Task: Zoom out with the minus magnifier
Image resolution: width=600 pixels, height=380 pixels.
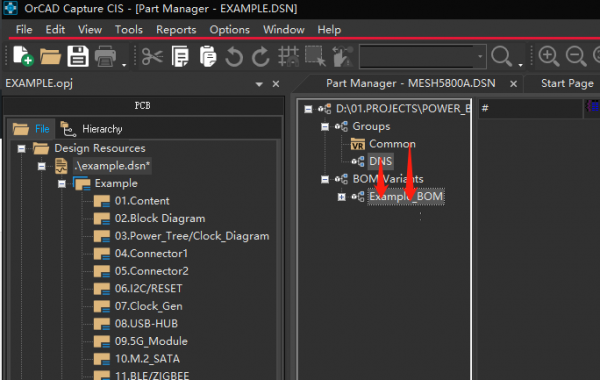Action: pyautogui.click(x=576, y=56)
